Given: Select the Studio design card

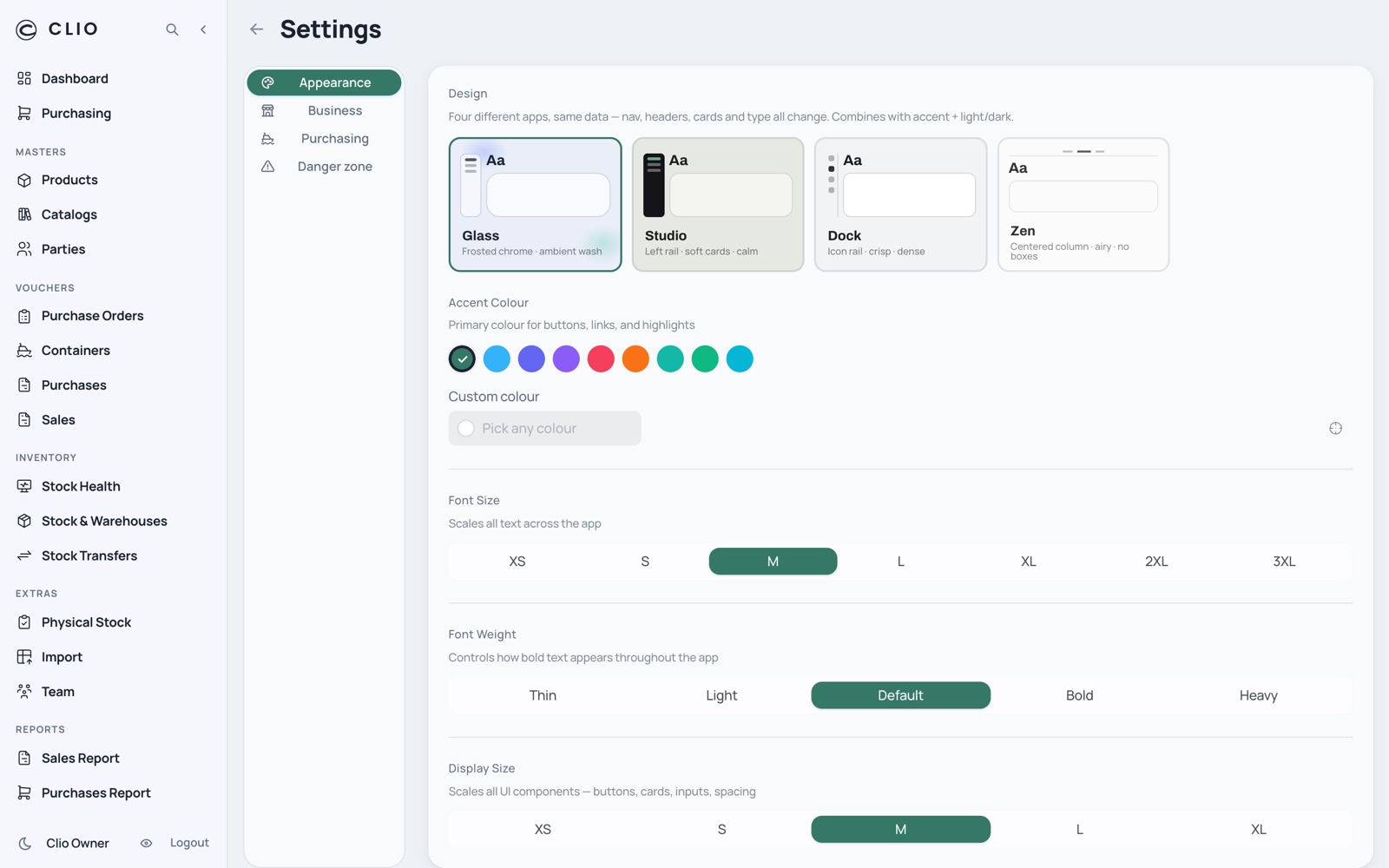Looking at the screenshot, I should pos(718,205).
